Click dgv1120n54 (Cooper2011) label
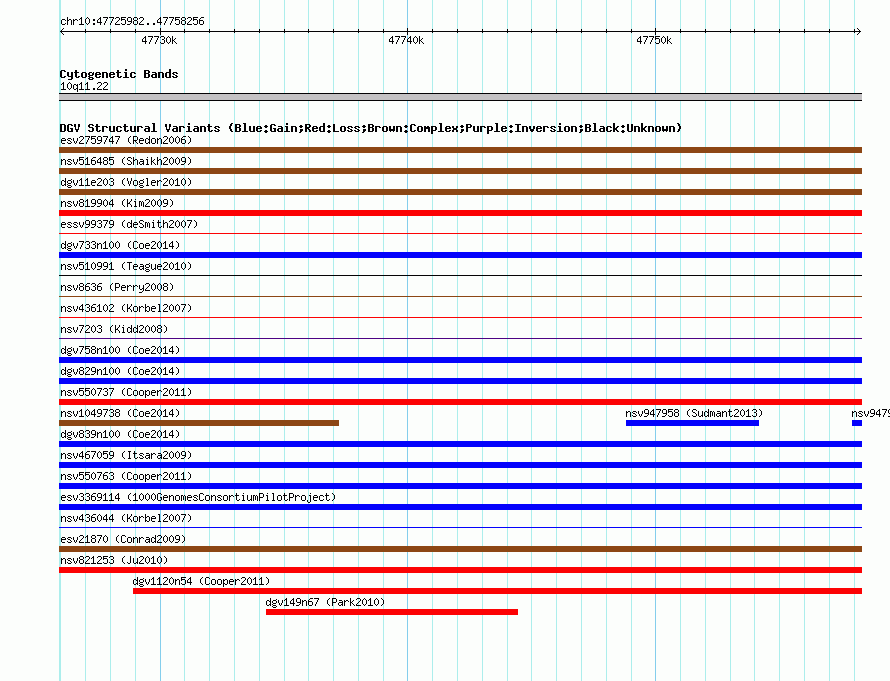Viewport: 890px width, 681px height. point(201,581)
